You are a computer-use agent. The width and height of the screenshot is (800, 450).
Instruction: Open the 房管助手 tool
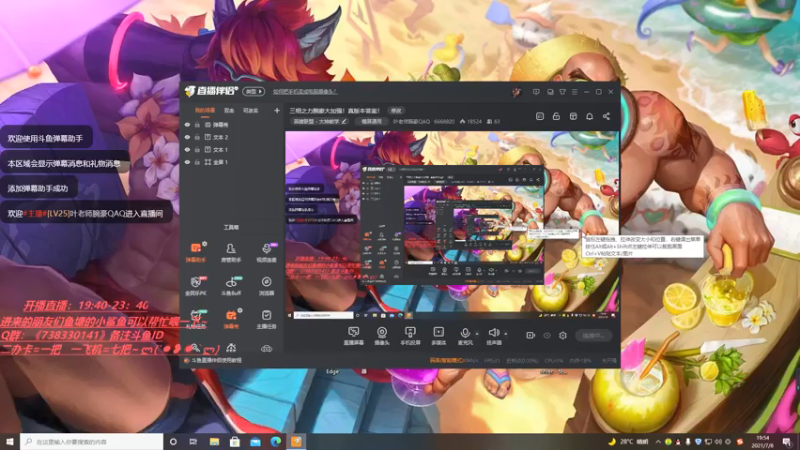(231, 252)
